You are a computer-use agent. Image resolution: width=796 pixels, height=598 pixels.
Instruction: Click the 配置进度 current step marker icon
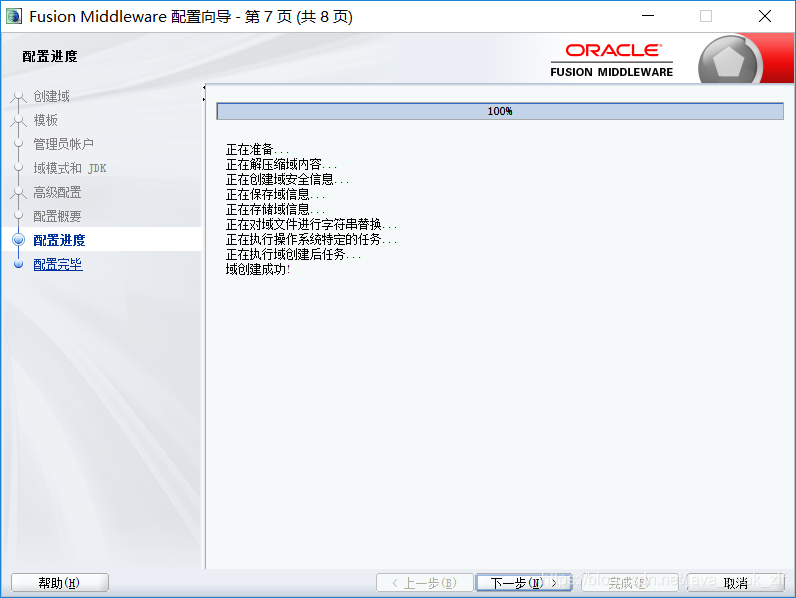point(18,240)
